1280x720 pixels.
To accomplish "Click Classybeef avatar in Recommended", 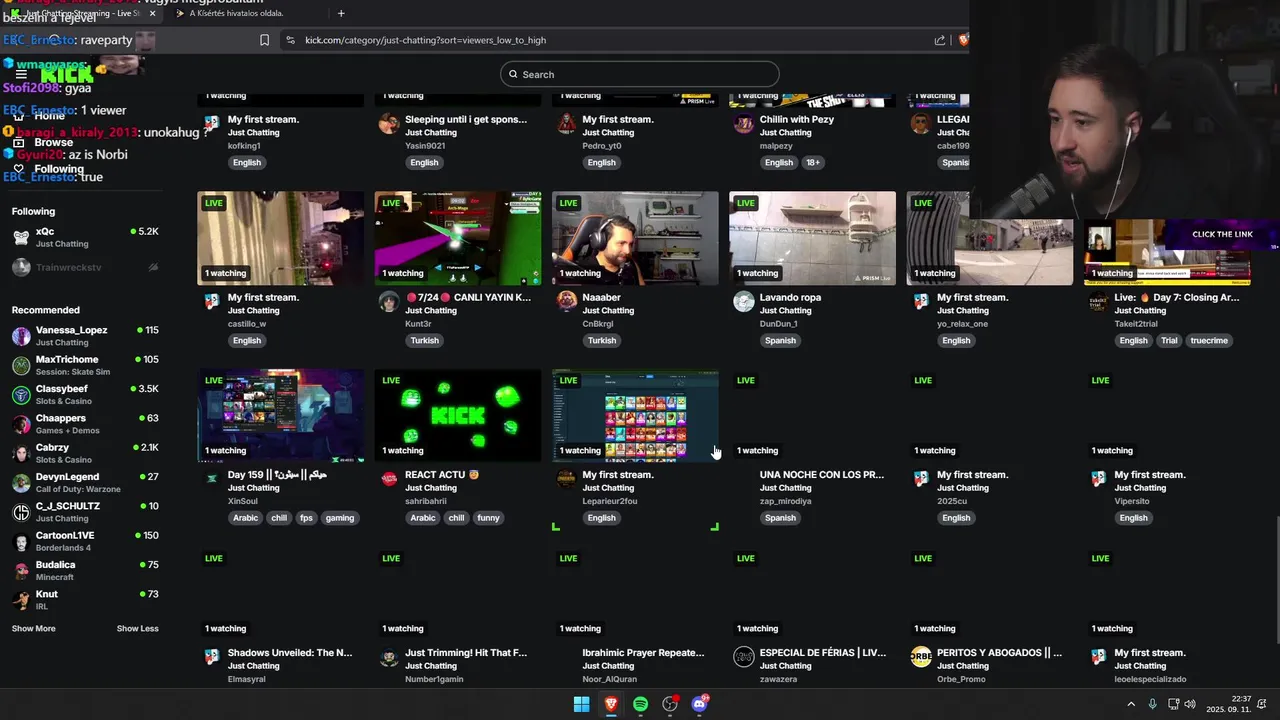I will click(x=21, y=395).
